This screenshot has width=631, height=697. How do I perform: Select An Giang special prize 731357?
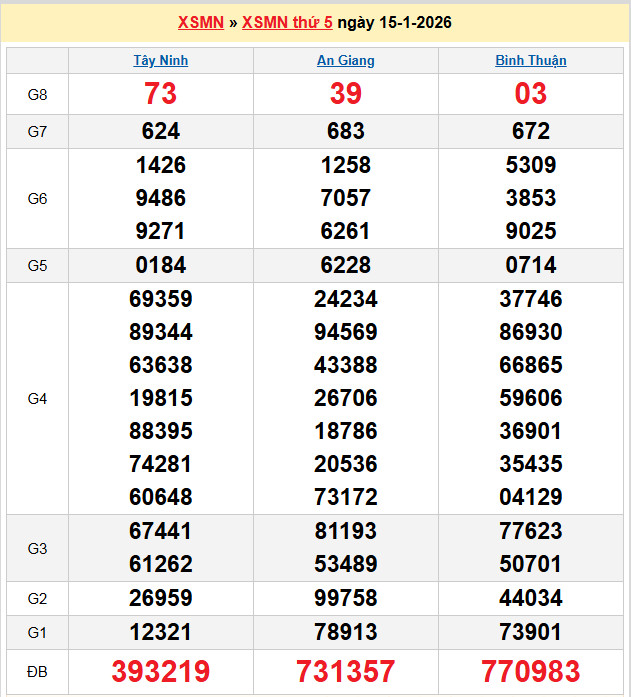[x=346, y=671]
